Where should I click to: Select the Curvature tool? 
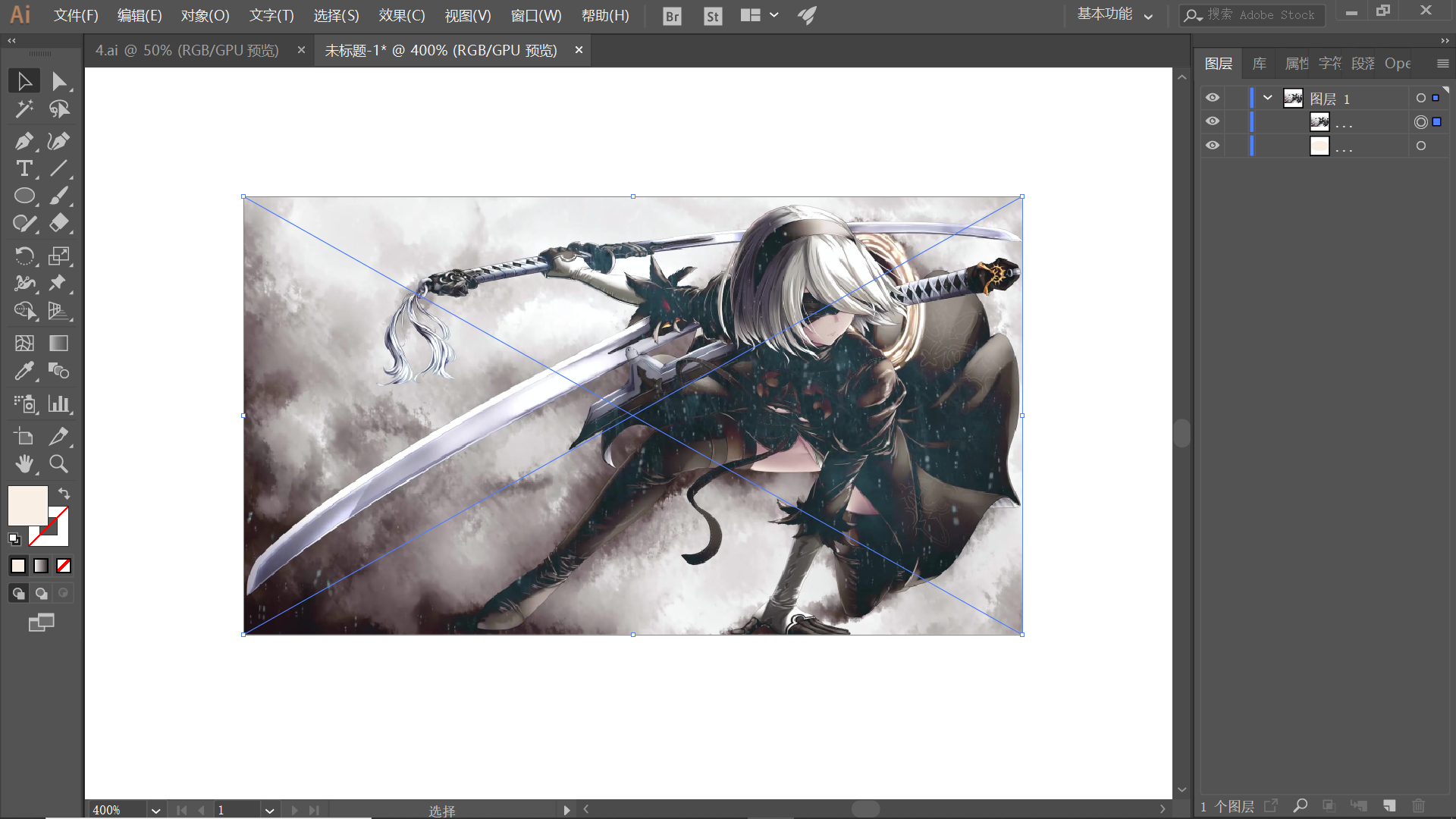coord(59,141)
